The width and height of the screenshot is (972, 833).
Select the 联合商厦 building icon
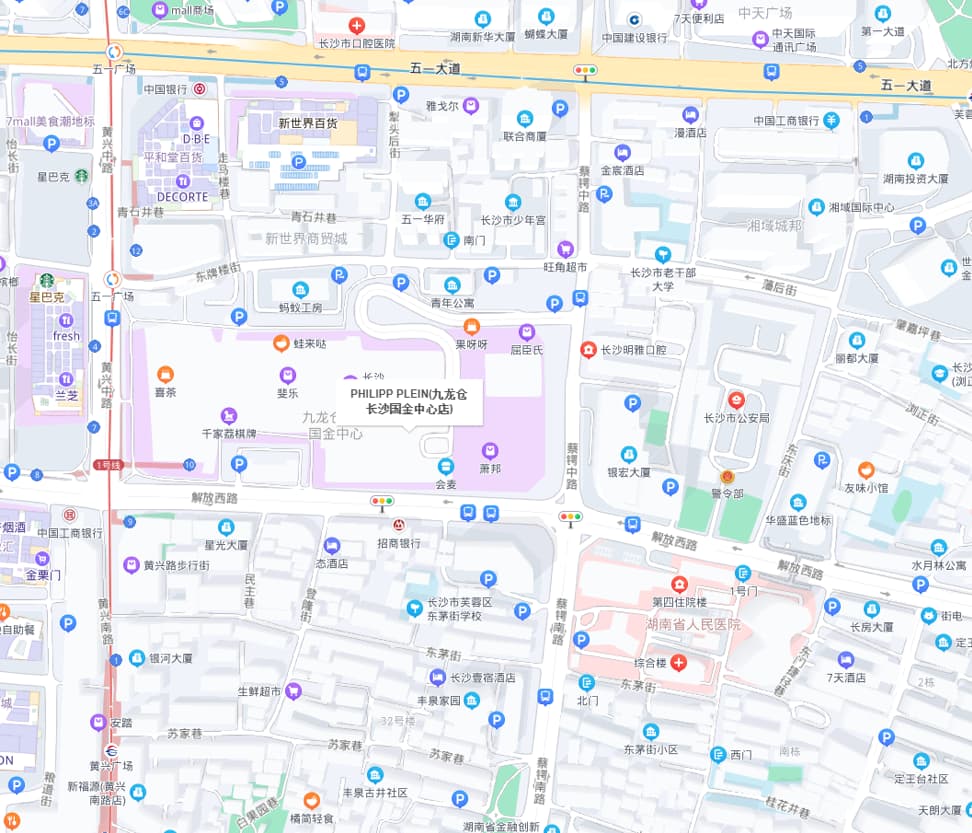[x=524, y=119]
